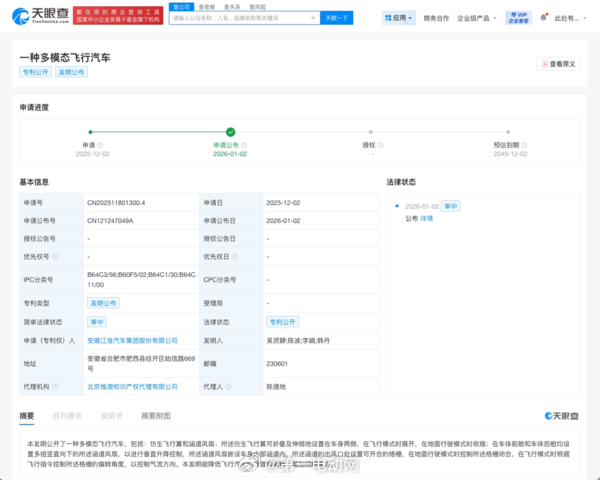Show help icon beside 代理机构

(55, 387)
